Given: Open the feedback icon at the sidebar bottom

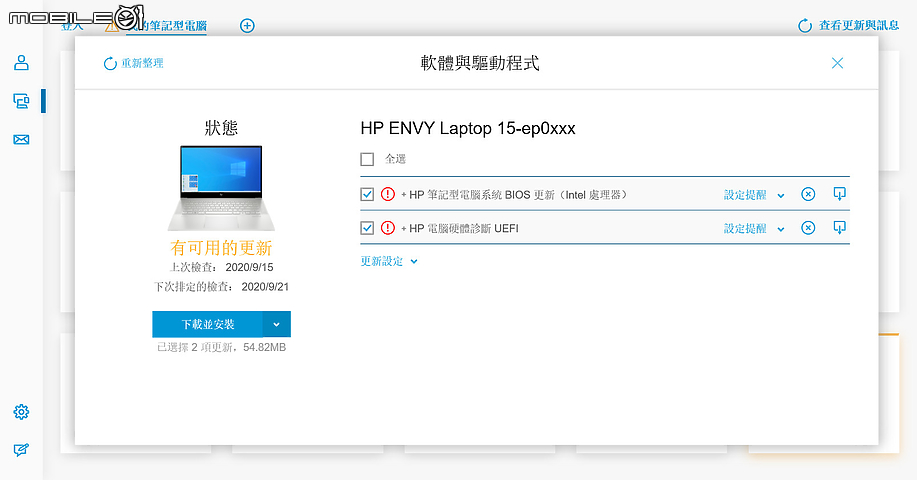Looking at the screenshot, I should 21,450.
